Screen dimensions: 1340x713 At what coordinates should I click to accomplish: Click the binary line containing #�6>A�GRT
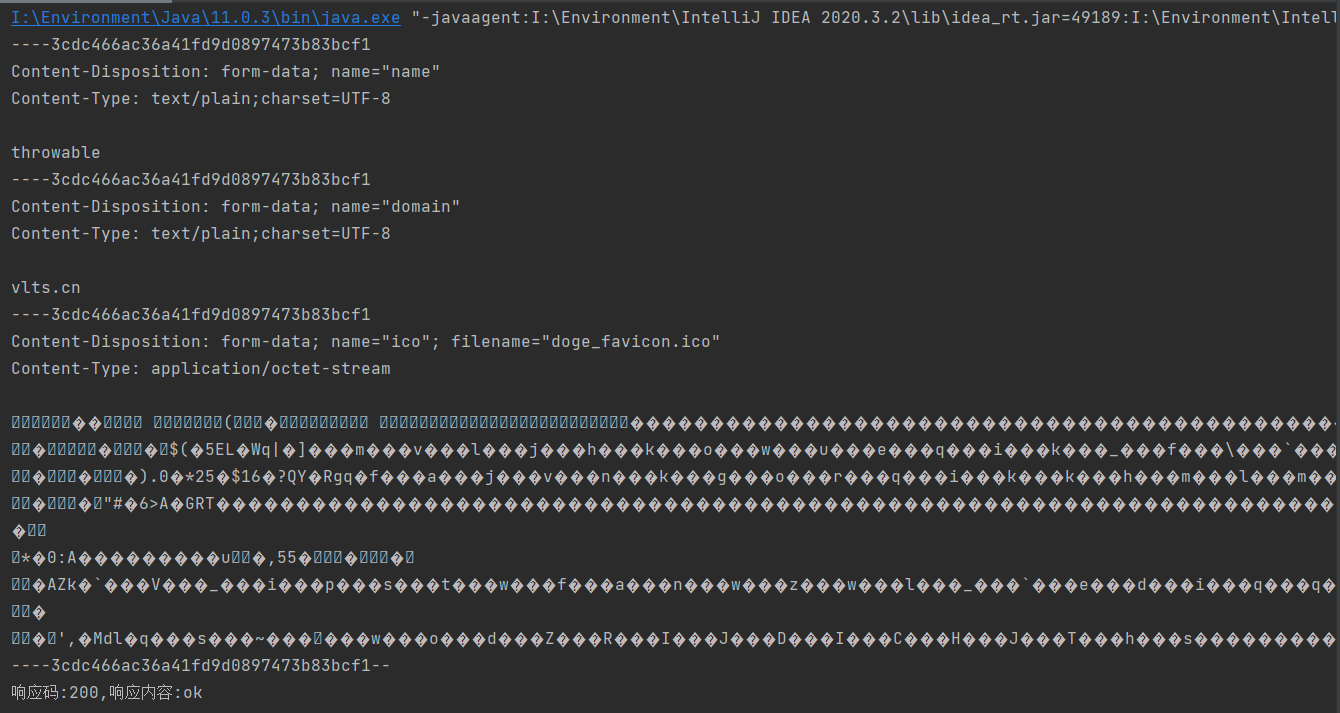[675, 504]
